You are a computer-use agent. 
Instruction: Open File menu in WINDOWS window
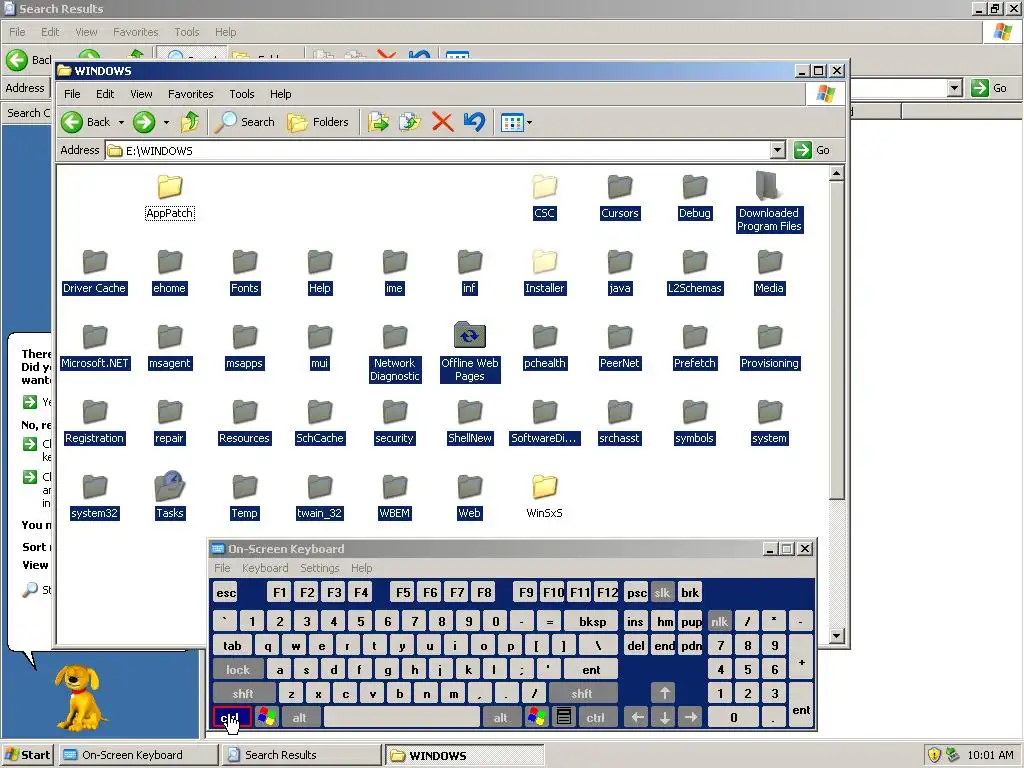point(72,94)
